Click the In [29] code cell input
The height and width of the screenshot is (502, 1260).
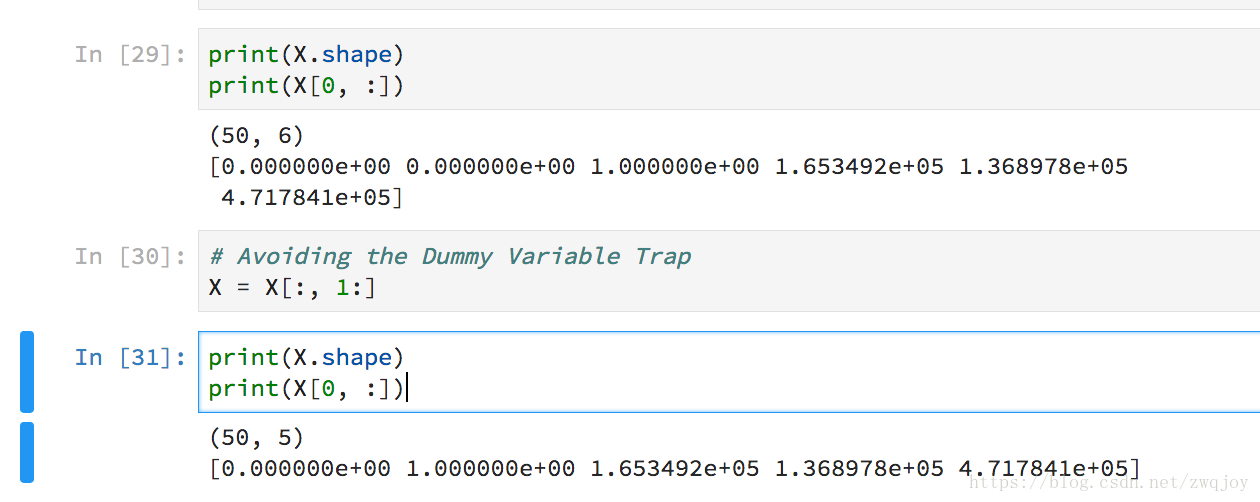coord(729,69)
